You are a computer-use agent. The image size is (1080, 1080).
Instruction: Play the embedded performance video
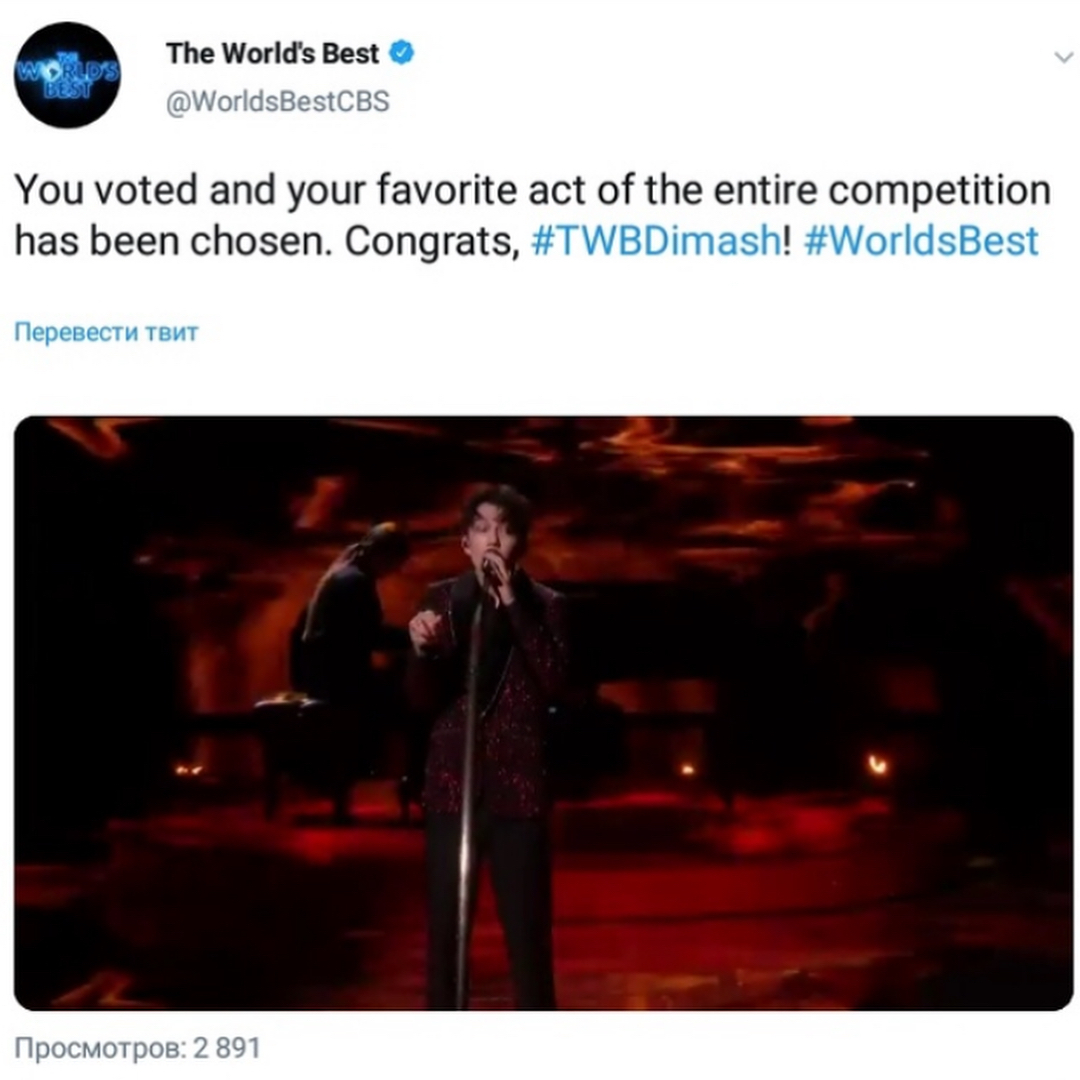543,713
